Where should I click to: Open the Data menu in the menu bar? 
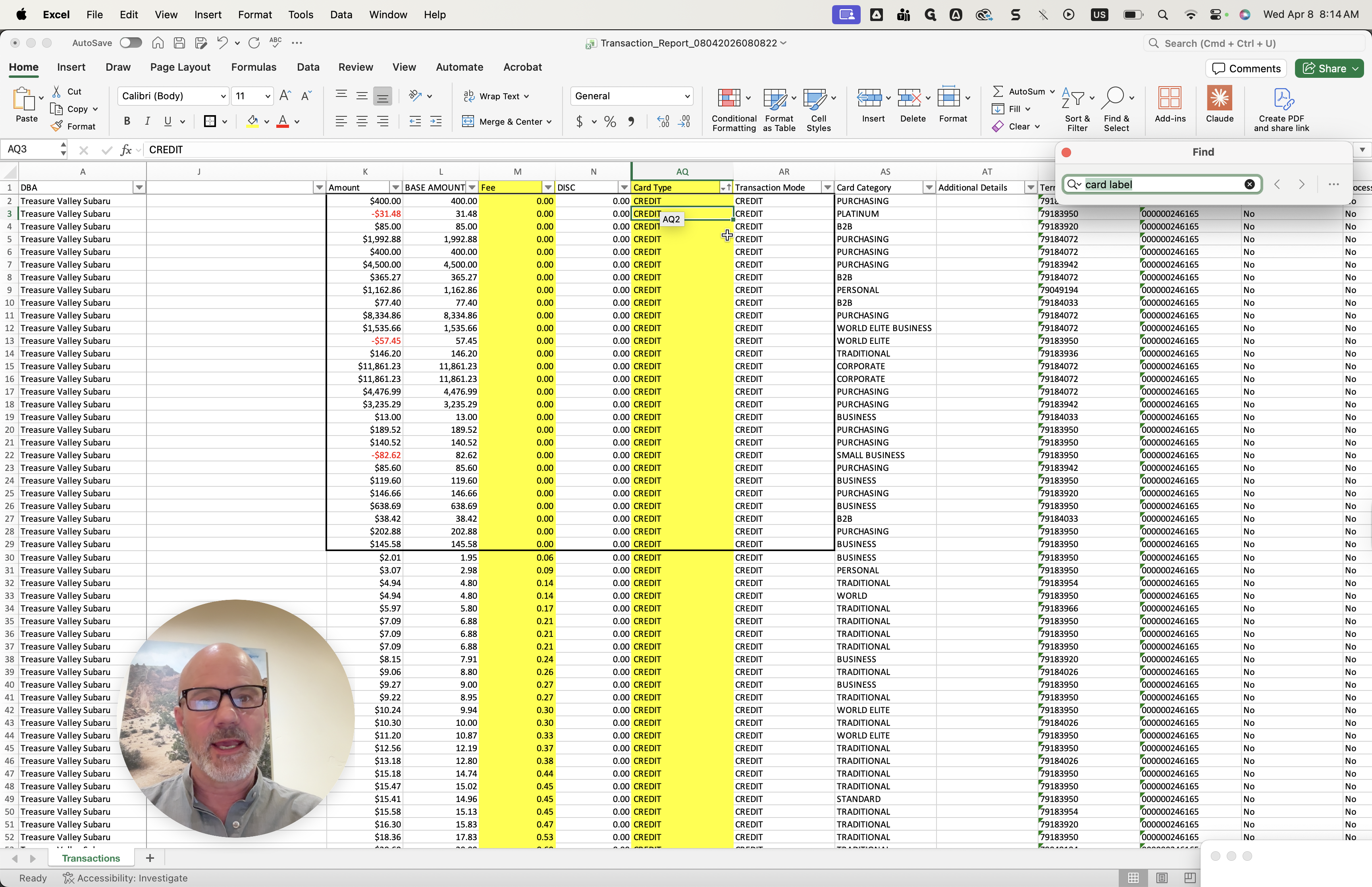coord(341,14)
